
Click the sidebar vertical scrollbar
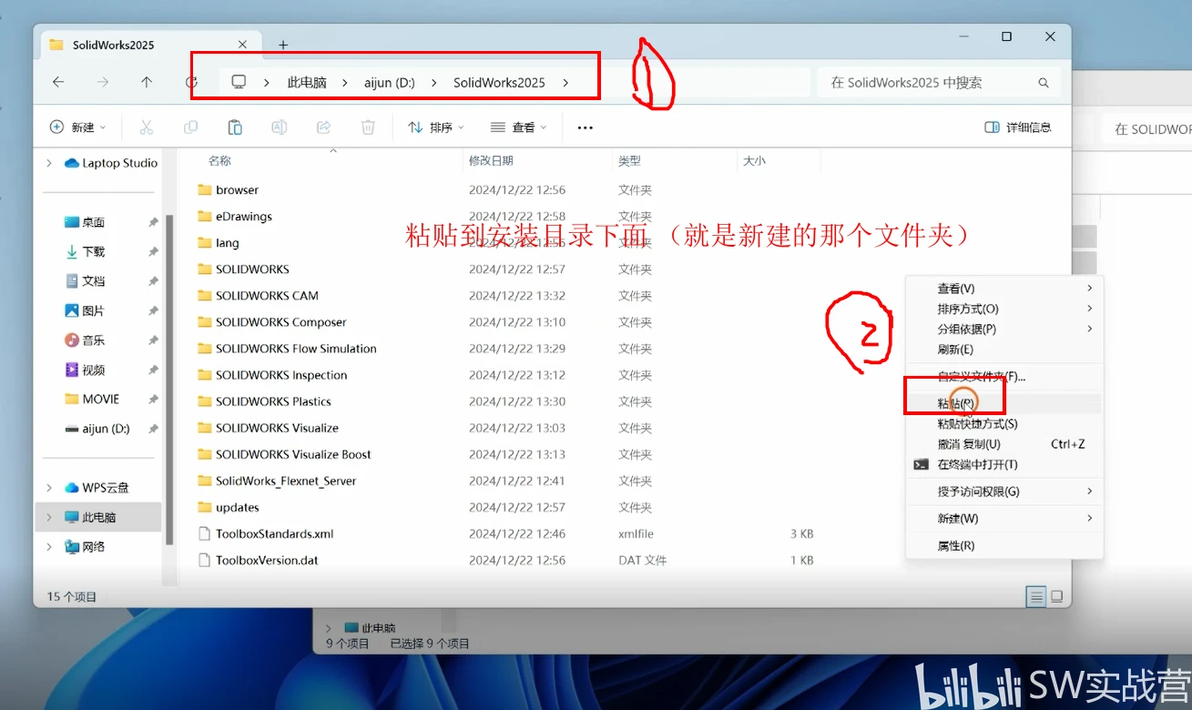(170, 378)
